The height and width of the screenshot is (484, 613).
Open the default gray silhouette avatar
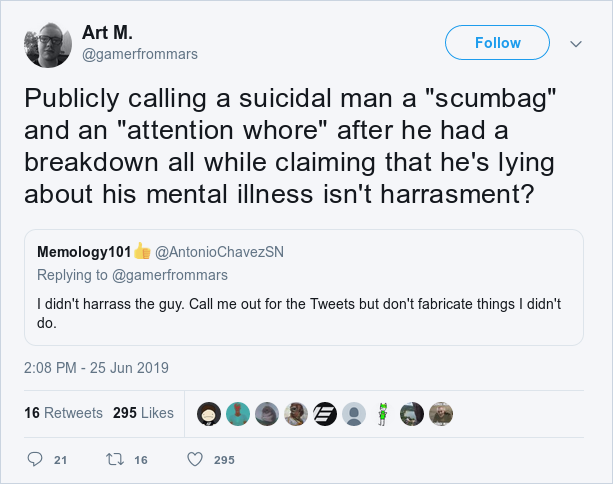click(x=354, y=414)
